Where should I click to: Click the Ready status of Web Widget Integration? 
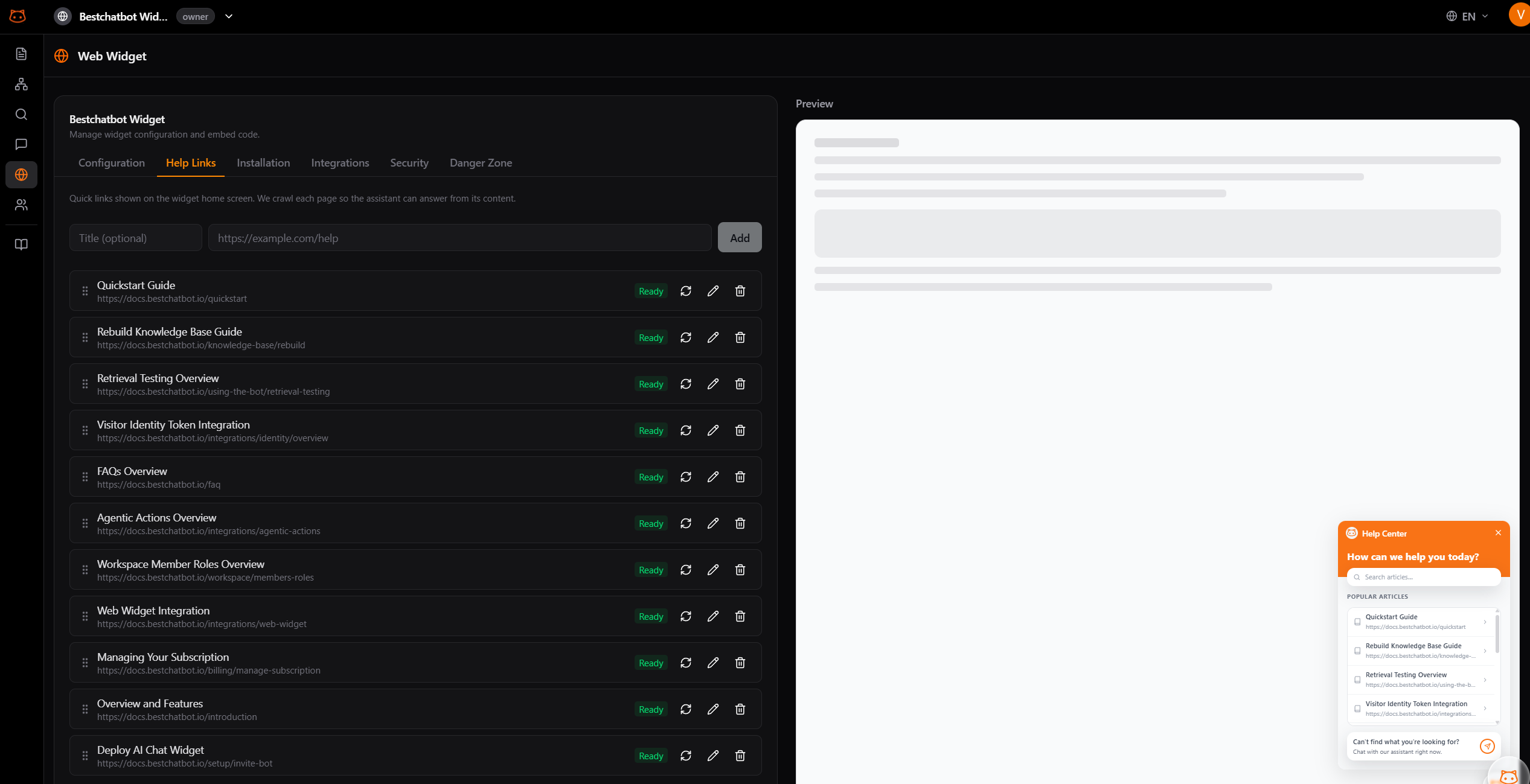651,617
